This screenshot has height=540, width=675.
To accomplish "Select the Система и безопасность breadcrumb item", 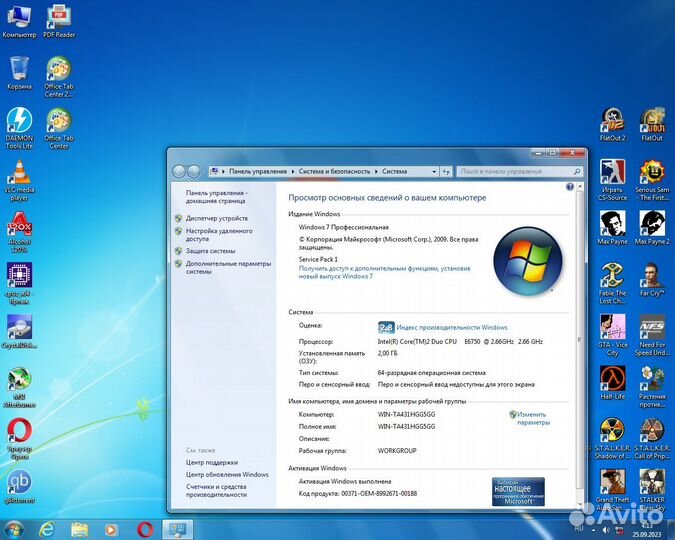I will click(x=334, y=171).
